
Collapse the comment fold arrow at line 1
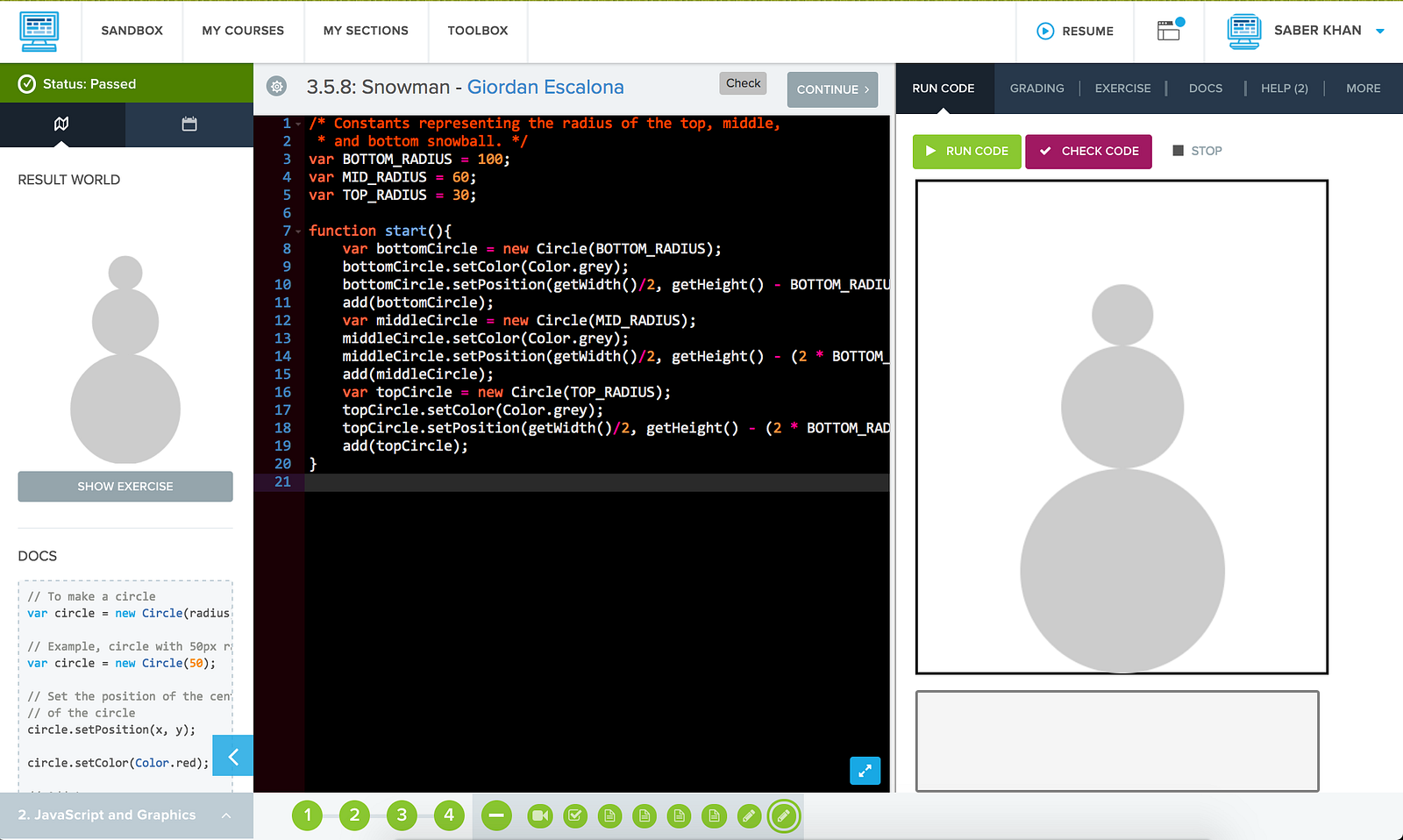click(x=298, y=124)
